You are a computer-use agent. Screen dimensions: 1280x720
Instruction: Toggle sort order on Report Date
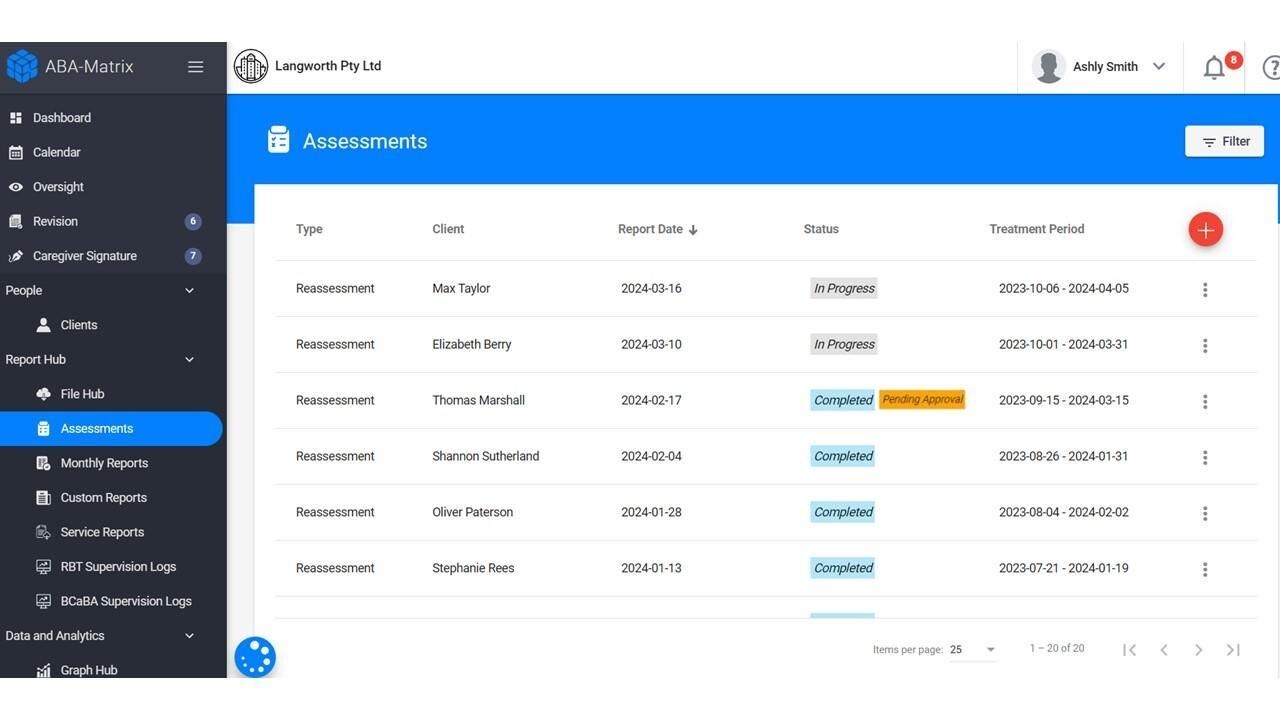click(x=656, y=228)
